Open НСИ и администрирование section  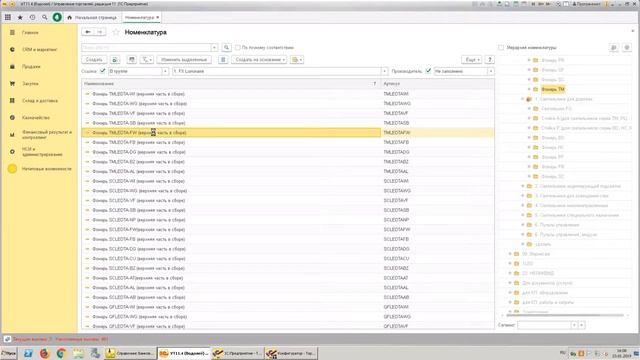pos(39,152)
